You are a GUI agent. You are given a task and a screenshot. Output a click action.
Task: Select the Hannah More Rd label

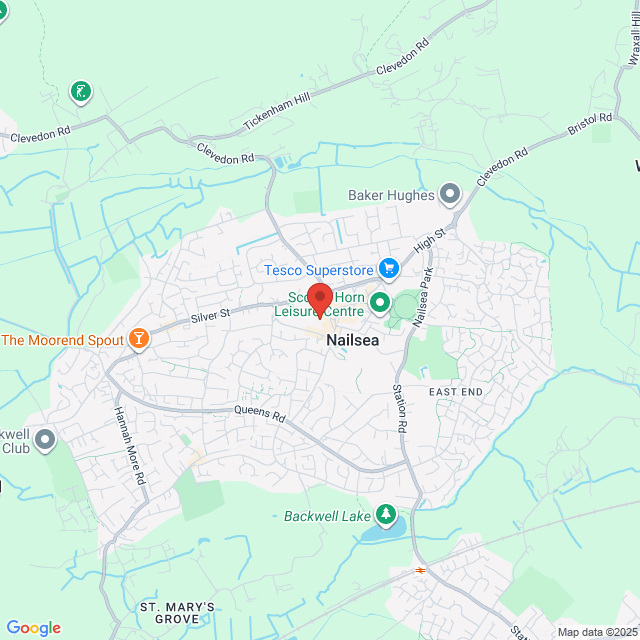click(x=130, y=446)
